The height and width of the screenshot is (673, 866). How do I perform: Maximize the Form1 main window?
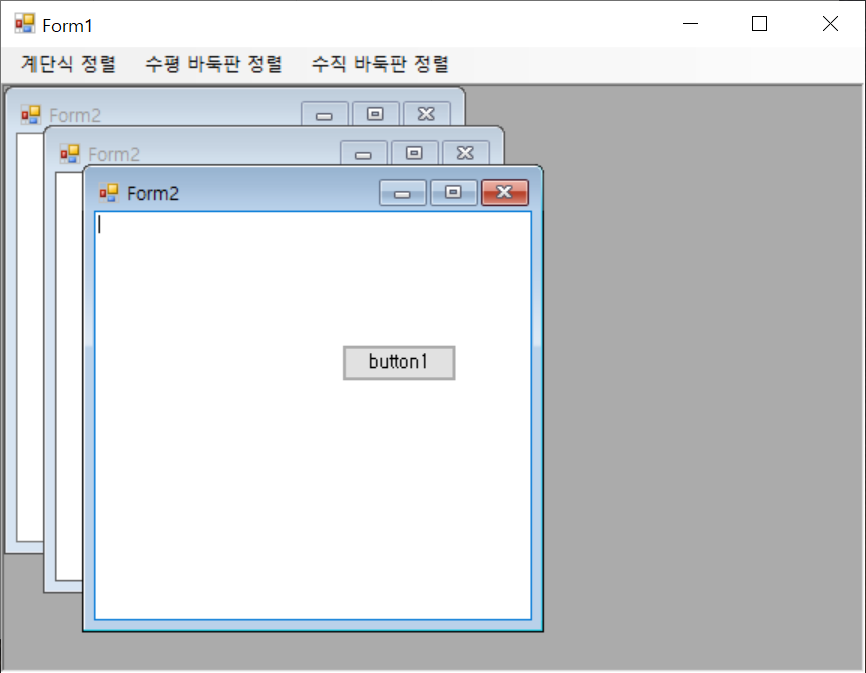(x=759, y=24)
